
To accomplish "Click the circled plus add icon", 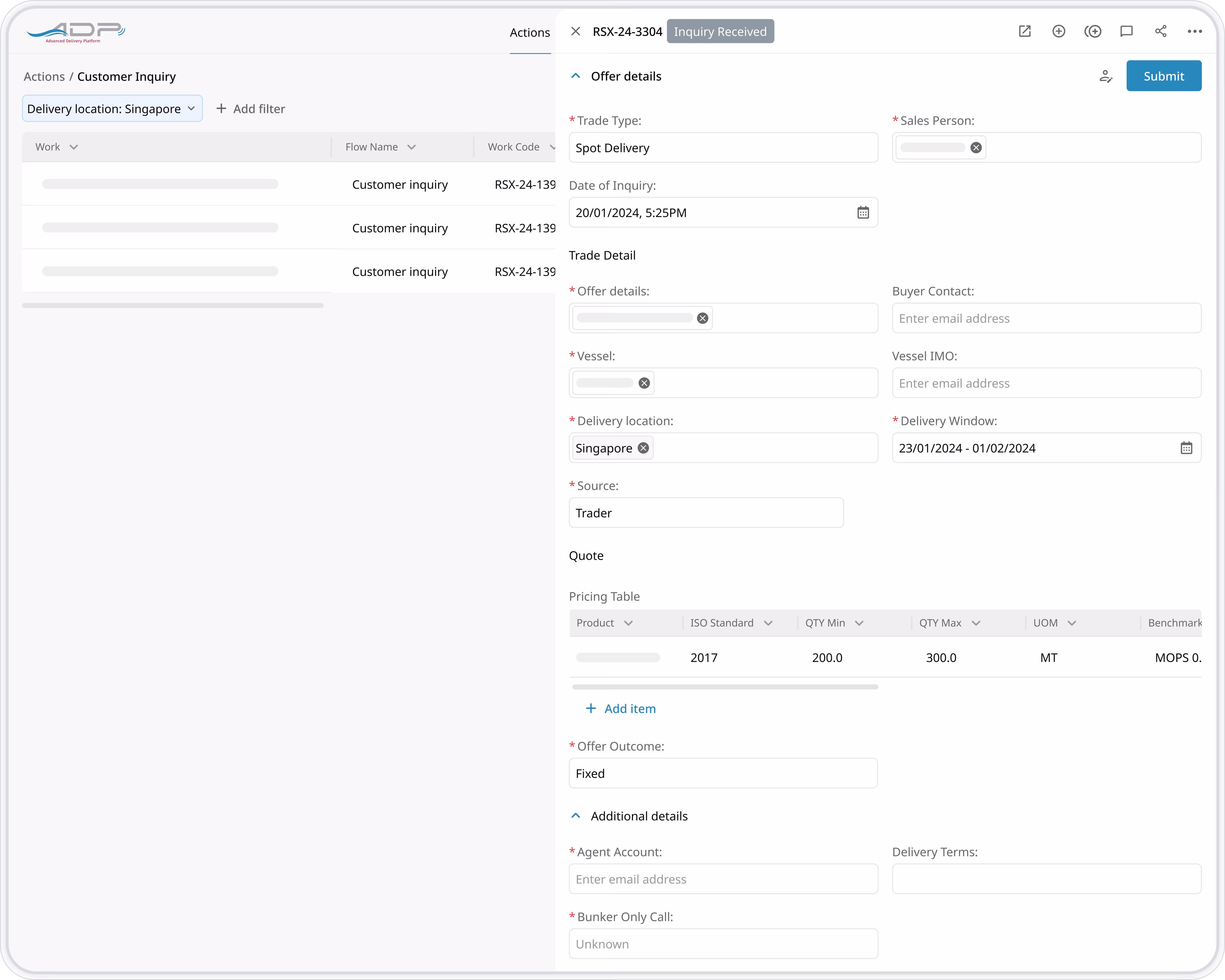I will [1058, 31].
